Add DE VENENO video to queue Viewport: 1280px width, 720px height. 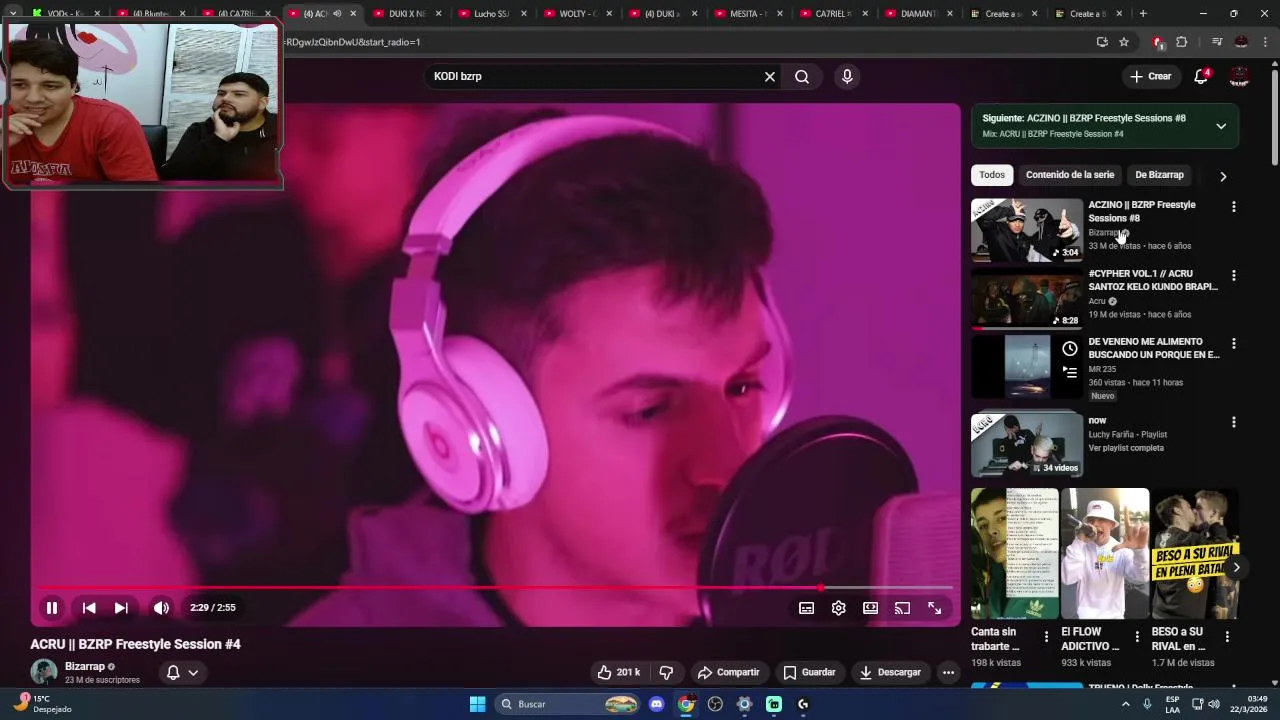click(x=1070, y=373)
